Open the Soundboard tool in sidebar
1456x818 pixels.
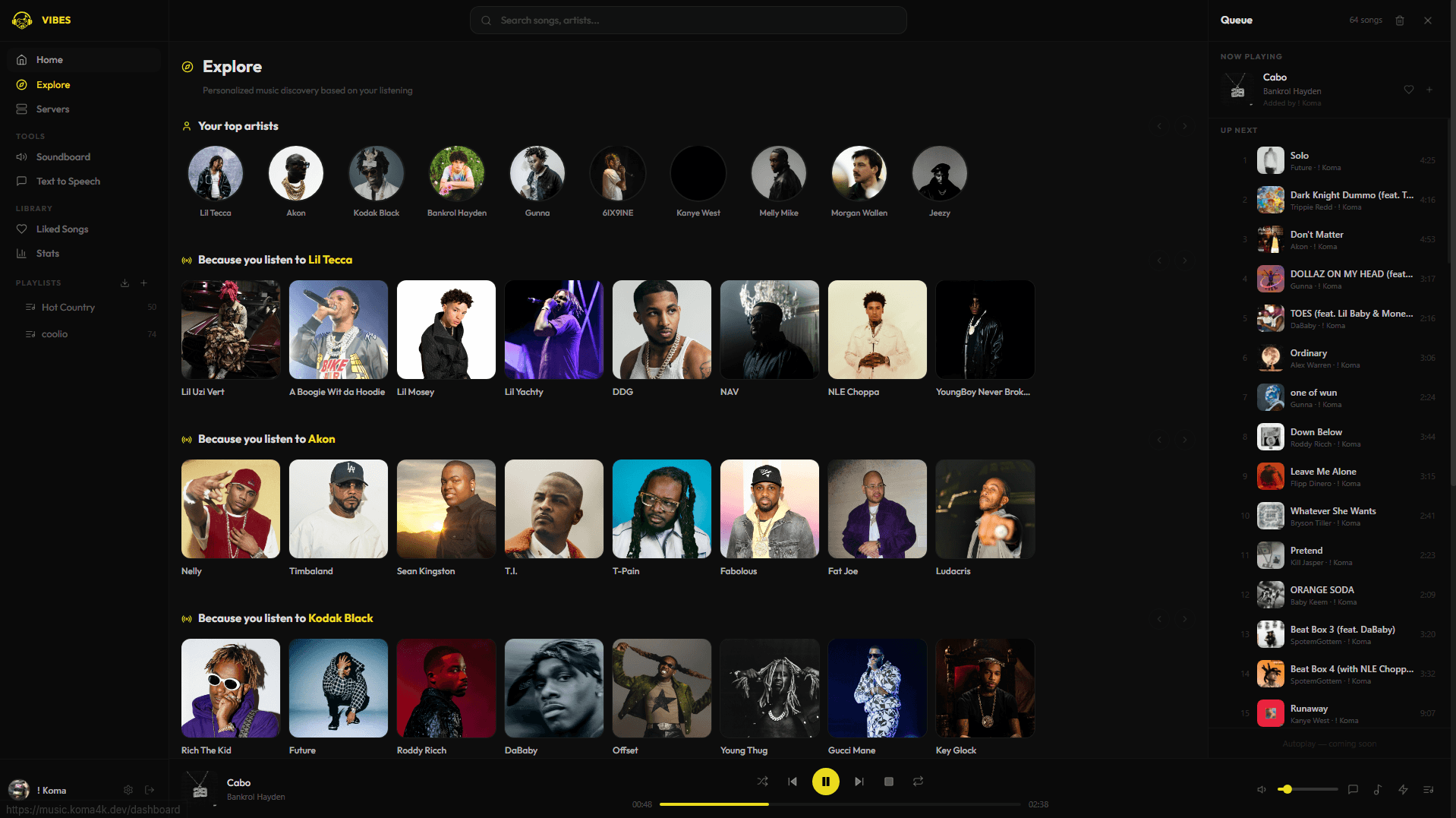click(x=63, y=157)
